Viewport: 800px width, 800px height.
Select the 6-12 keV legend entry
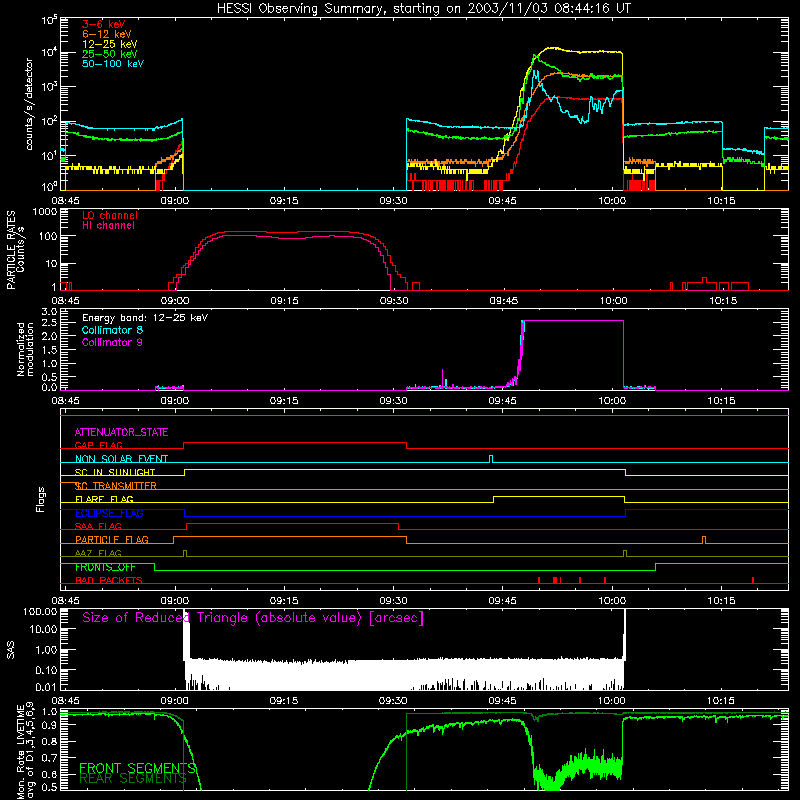107,34
